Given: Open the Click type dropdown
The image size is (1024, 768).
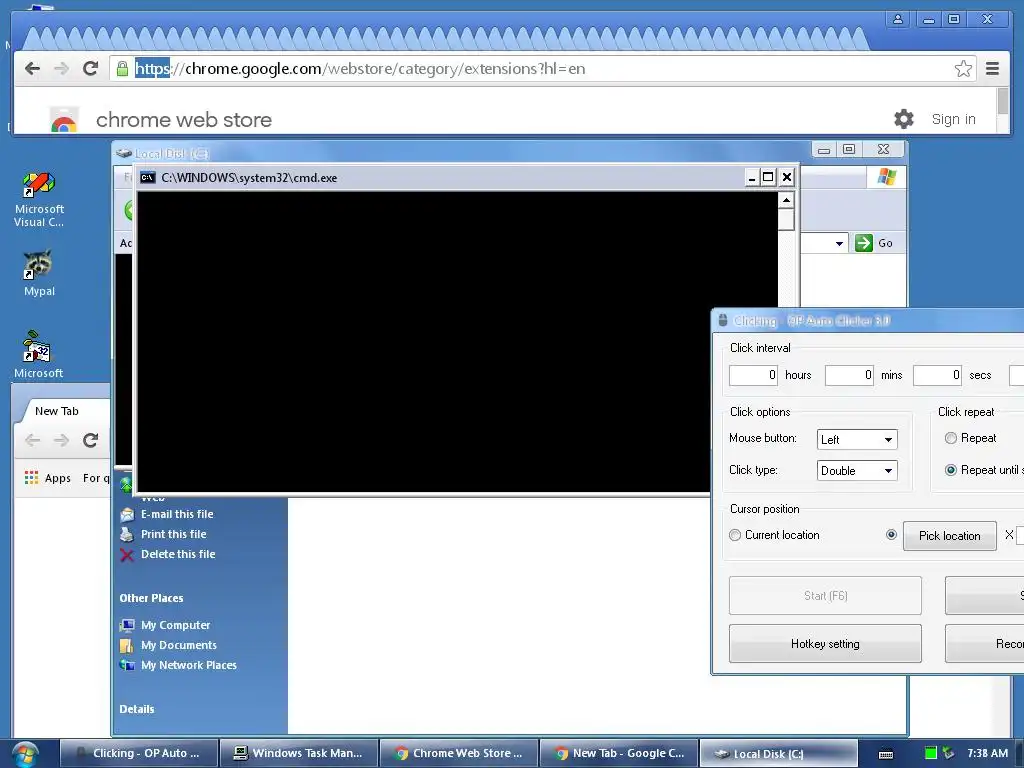Looking at the screenshot, I should click(x=857, y=470).
